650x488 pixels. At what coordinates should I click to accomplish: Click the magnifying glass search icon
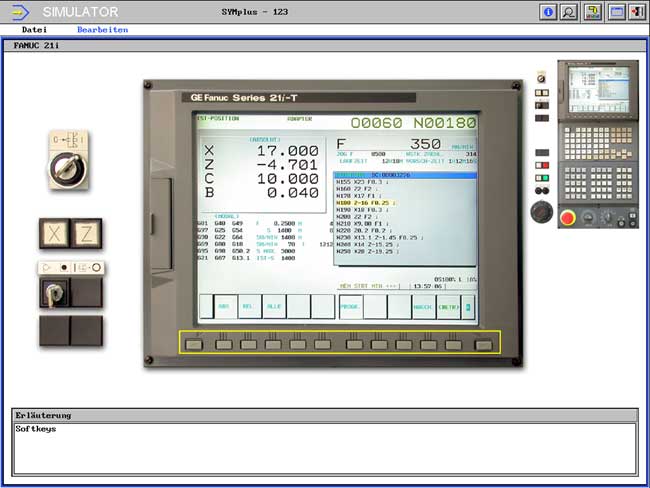569,12
